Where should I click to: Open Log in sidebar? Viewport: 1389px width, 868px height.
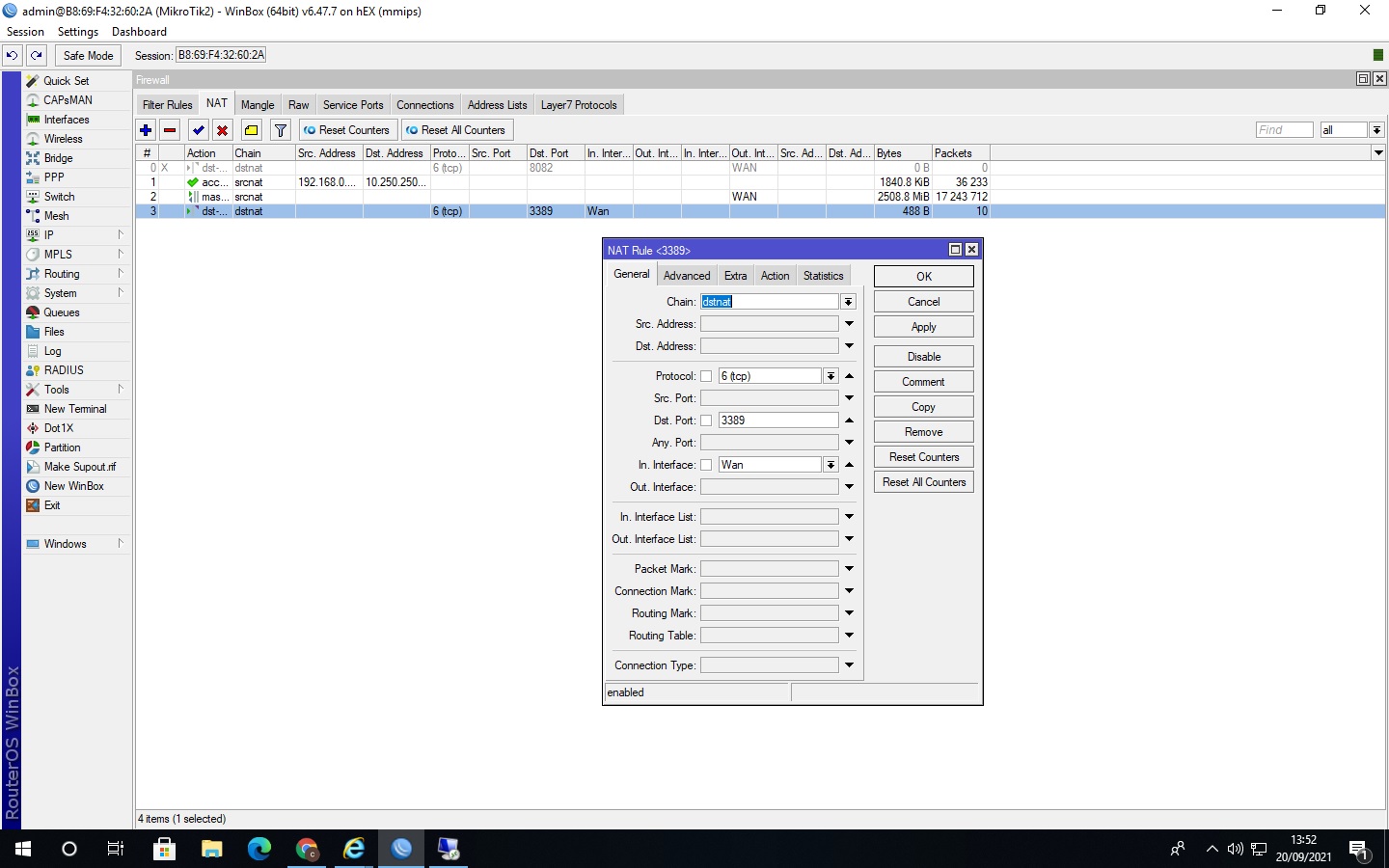click(x=53, y=351)
